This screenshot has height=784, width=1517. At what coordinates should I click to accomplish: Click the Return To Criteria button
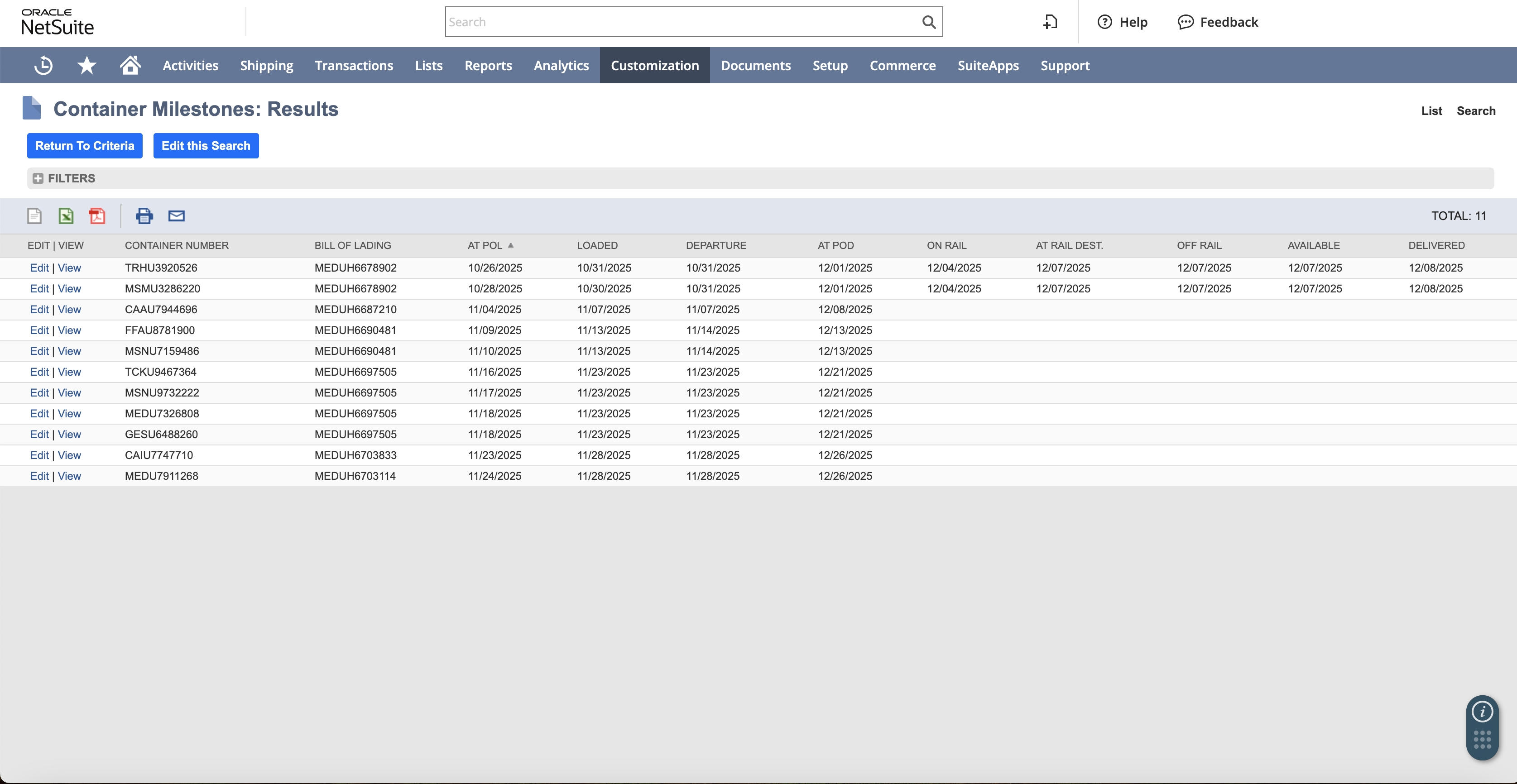[84, 145]
